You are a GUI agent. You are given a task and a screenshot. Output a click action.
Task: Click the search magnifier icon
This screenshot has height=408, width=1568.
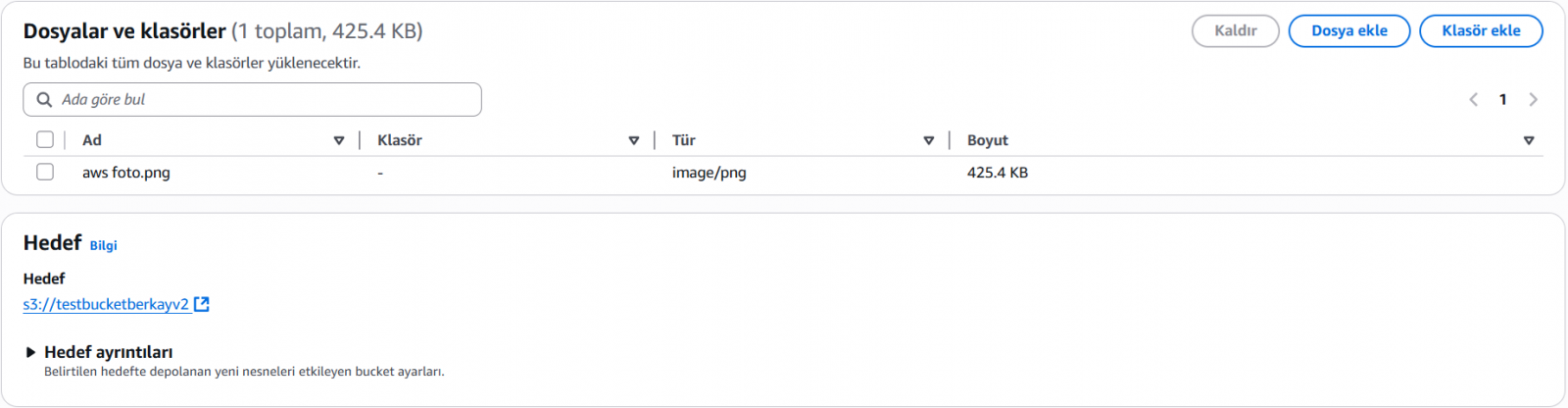coord(44,100)
